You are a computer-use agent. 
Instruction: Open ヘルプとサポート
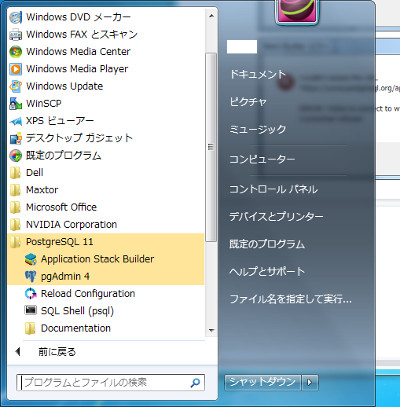[267, 272]
